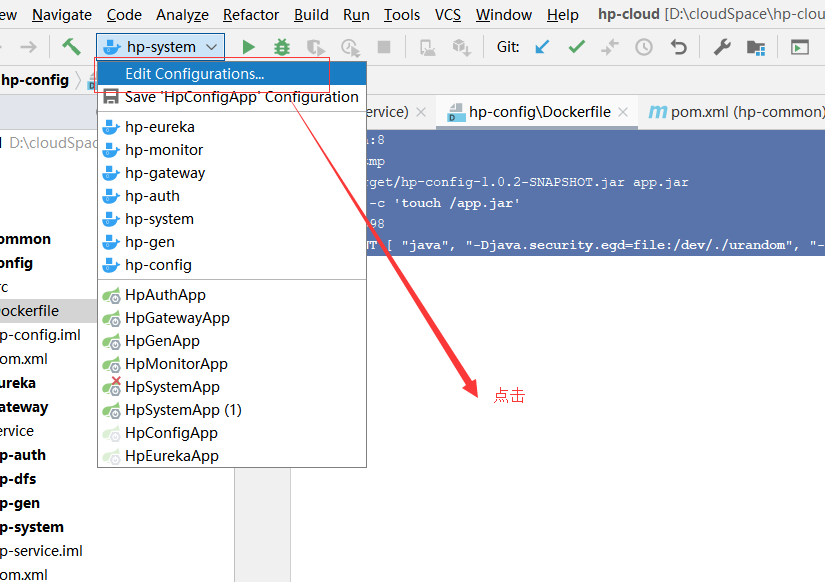The height and width of the screenshot is (582, 825).
Task: Select Save 'HpConfigApp' Configuration entry
Action: coord(232,97)
